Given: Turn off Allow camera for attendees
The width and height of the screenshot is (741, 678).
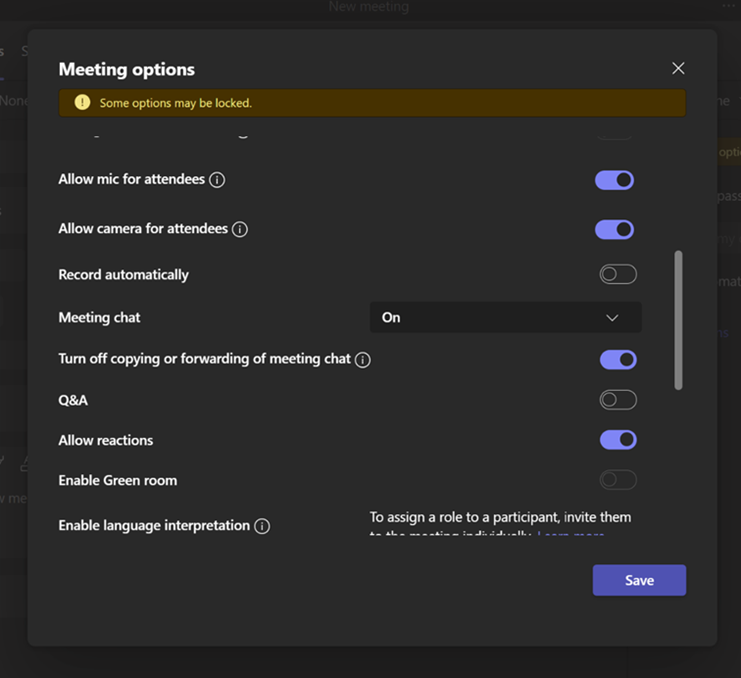Looking at the screenshot, I should point(614,229).
